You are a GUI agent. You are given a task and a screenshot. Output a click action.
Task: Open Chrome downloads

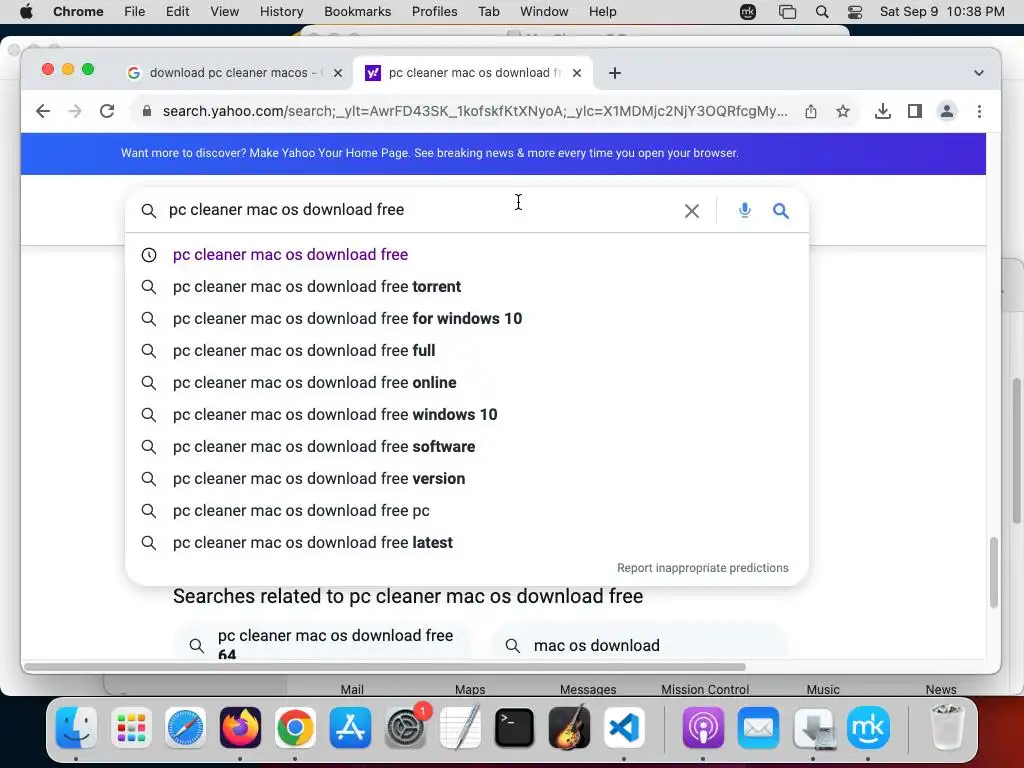pyautogui.click(x=882, y=111)
